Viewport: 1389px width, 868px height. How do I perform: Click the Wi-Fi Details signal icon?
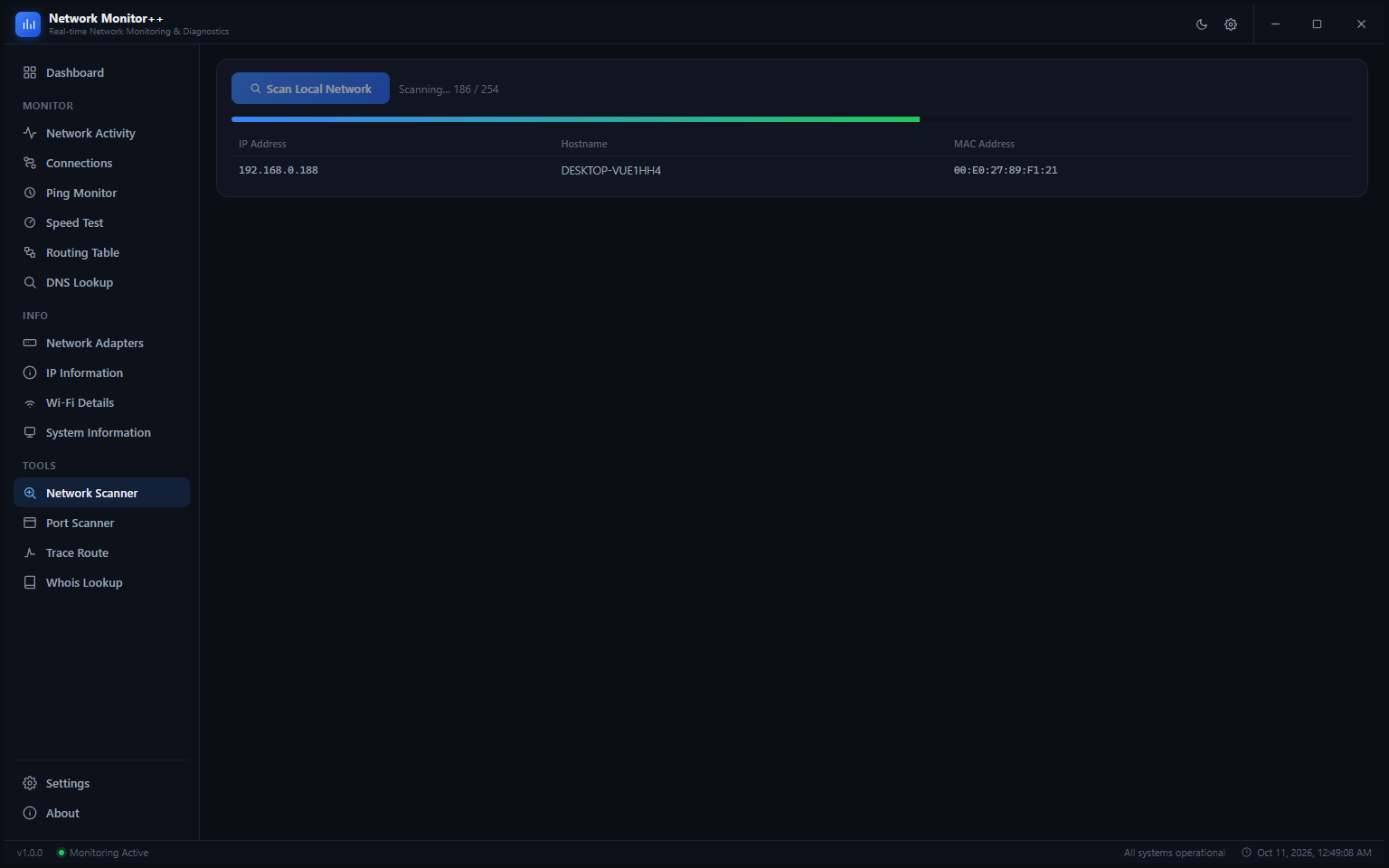pyautogui.click(x=30, y=402)
